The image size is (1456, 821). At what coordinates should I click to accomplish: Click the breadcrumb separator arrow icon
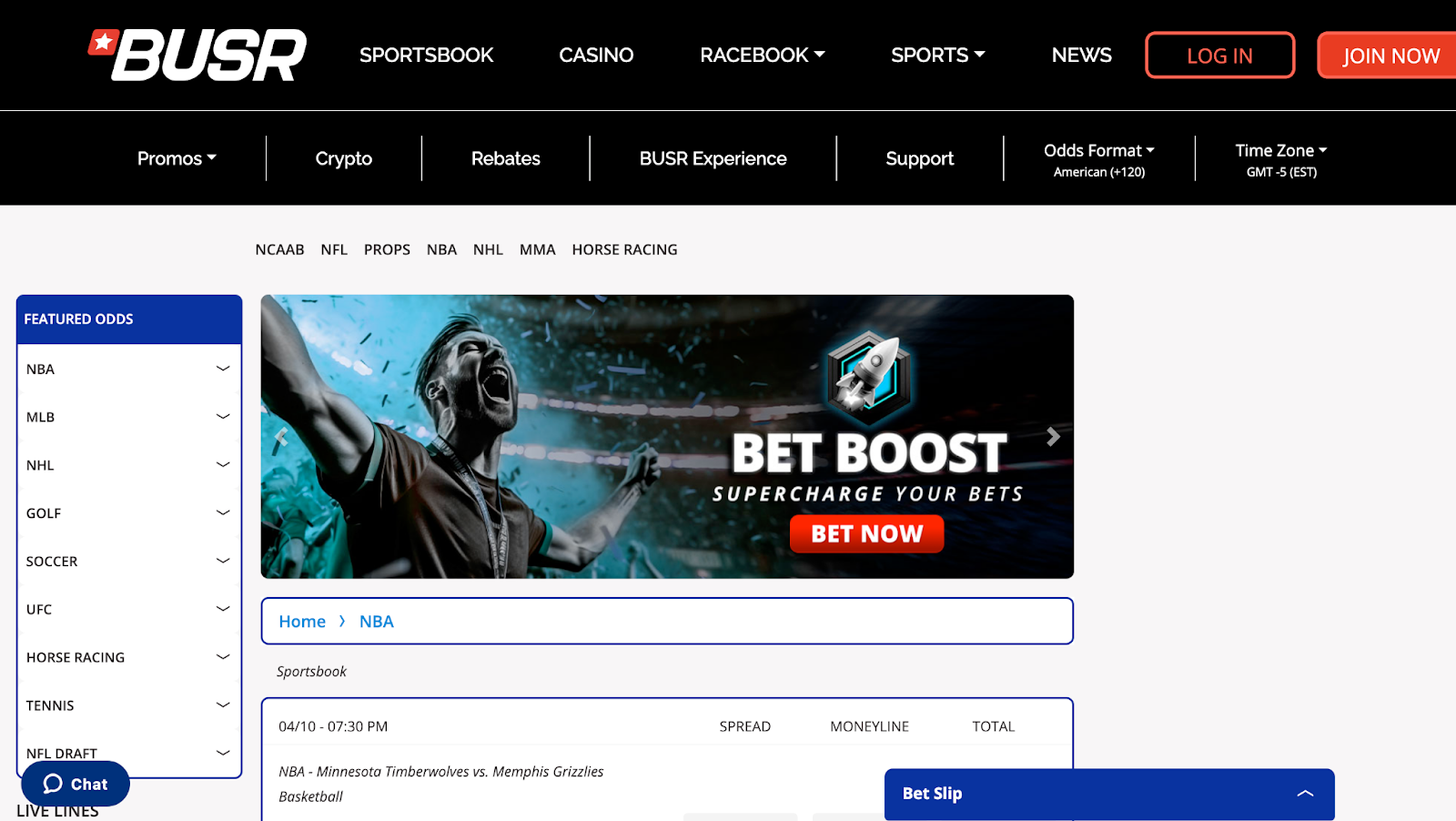click(342, 622)
